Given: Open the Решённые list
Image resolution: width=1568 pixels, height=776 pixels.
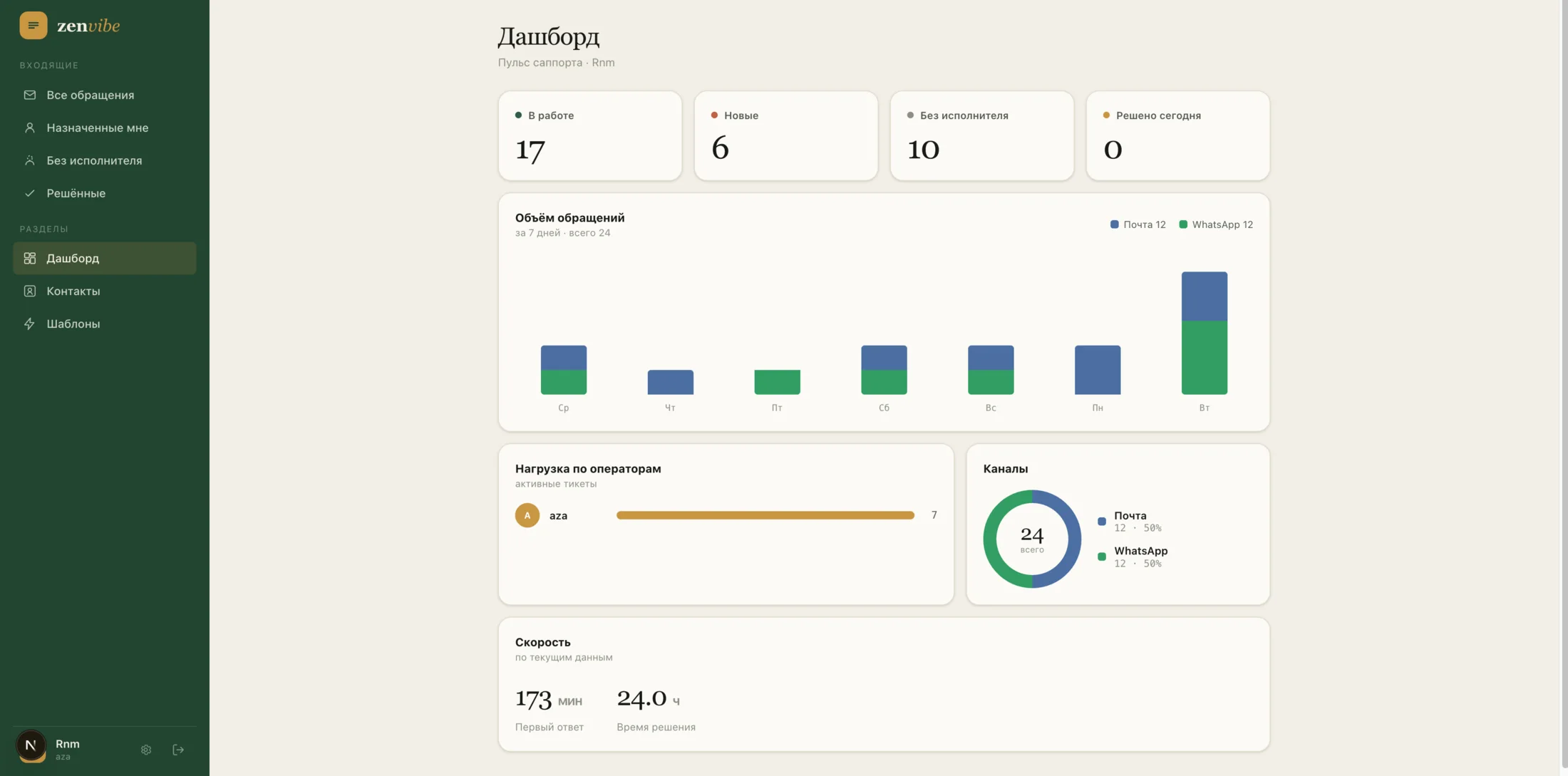Looking at the screenshot, I should (105, 193).
